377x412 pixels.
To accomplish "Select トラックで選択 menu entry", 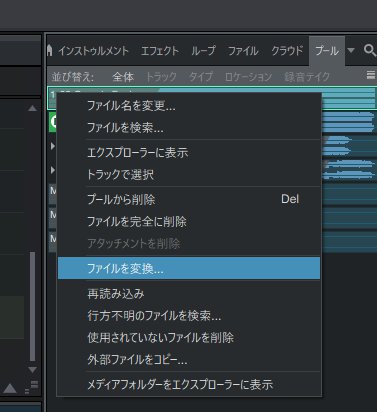I will pos(189,174).
